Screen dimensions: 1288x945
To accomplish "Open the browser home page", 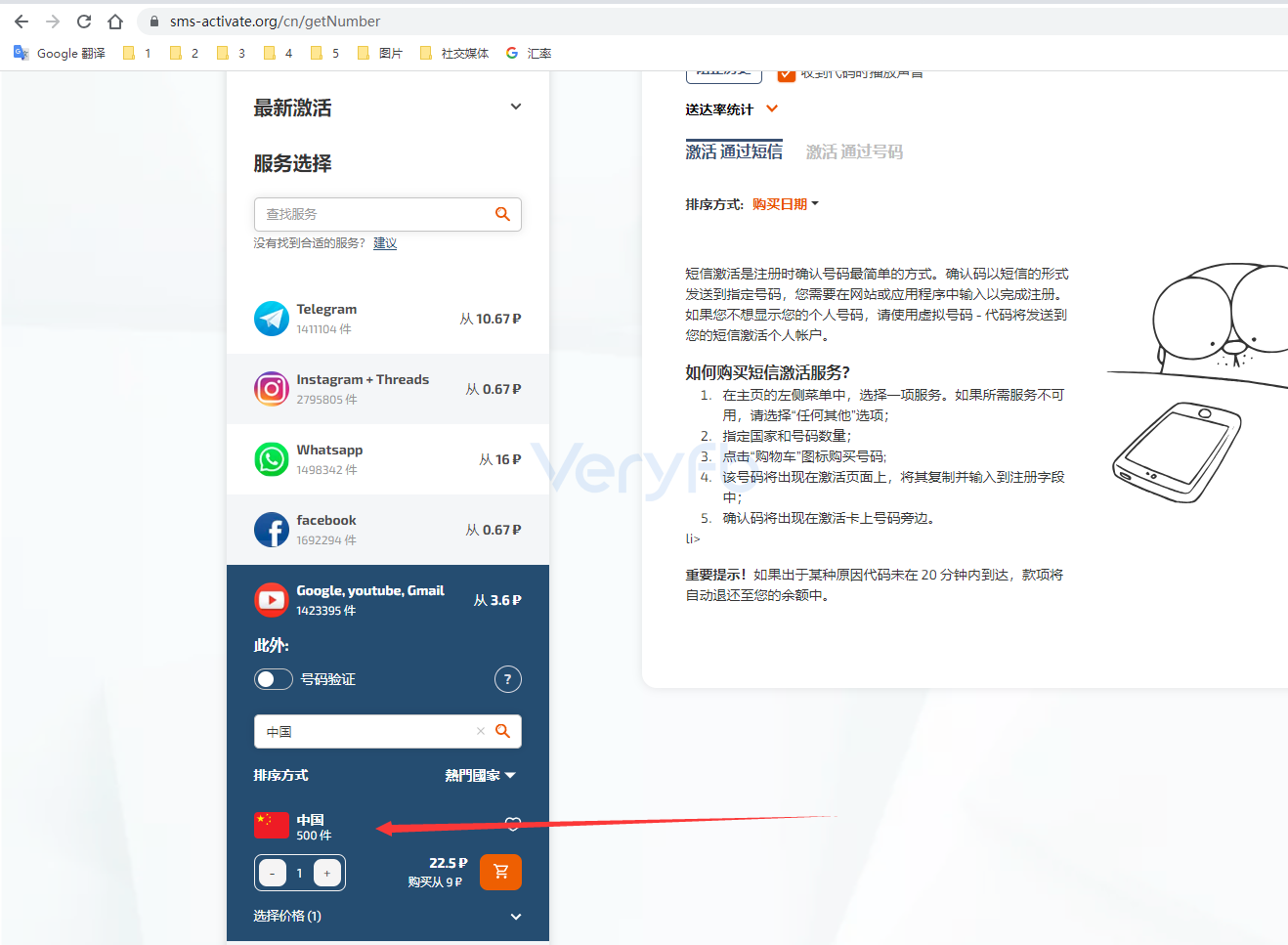I will 115,21.
